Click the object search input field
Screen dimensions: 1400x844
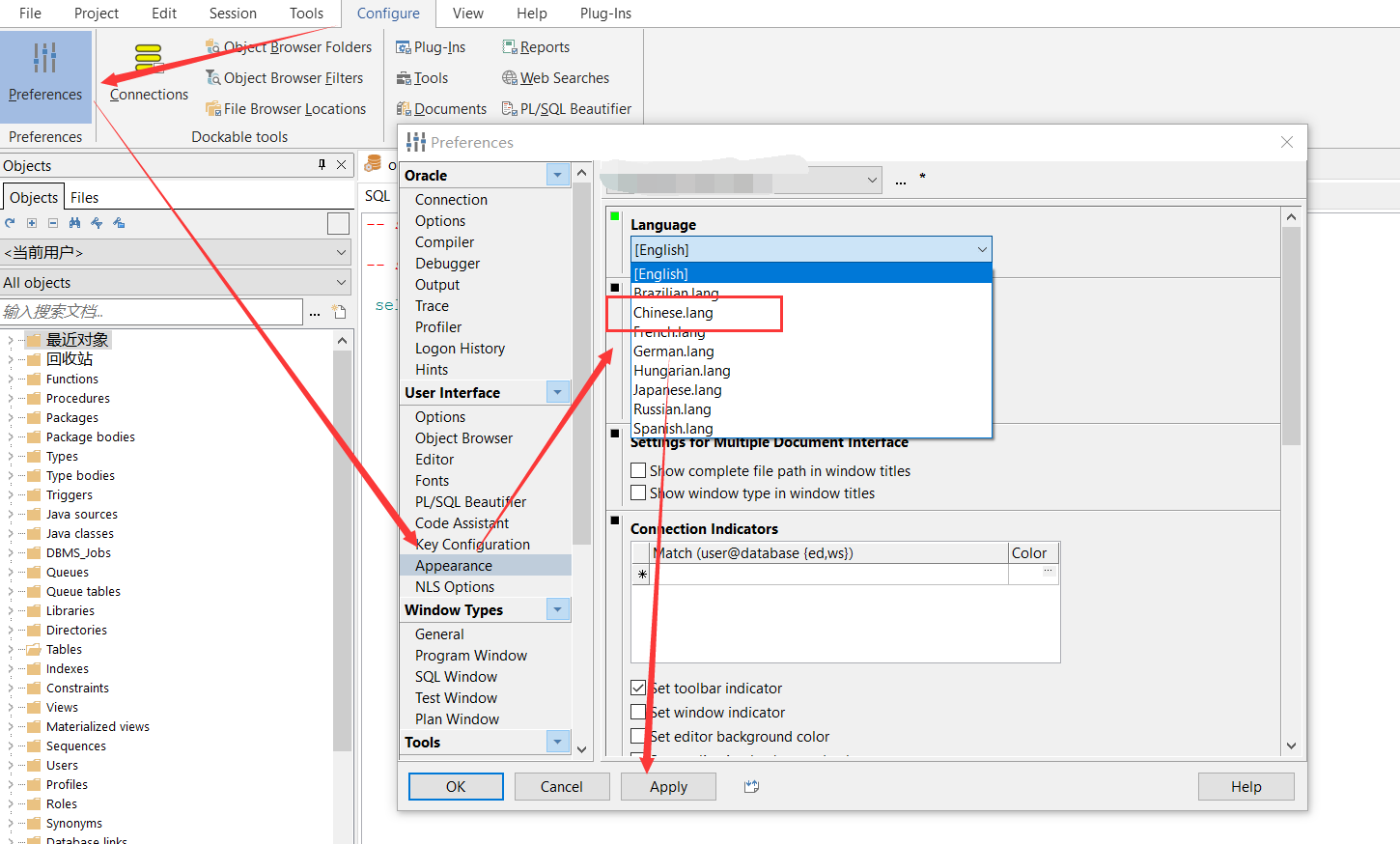(x=152, y=312)
